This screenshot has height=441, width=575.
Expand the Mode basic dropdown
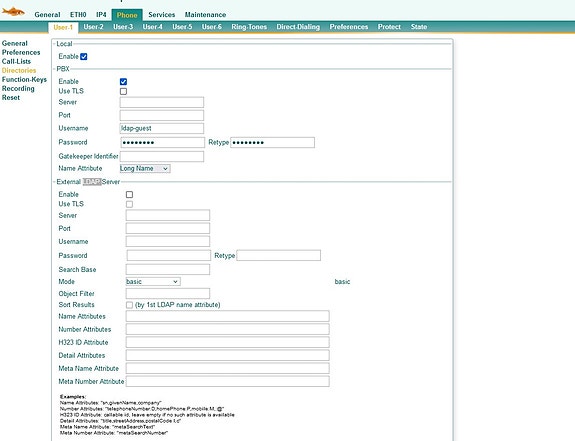pos(153,282)
